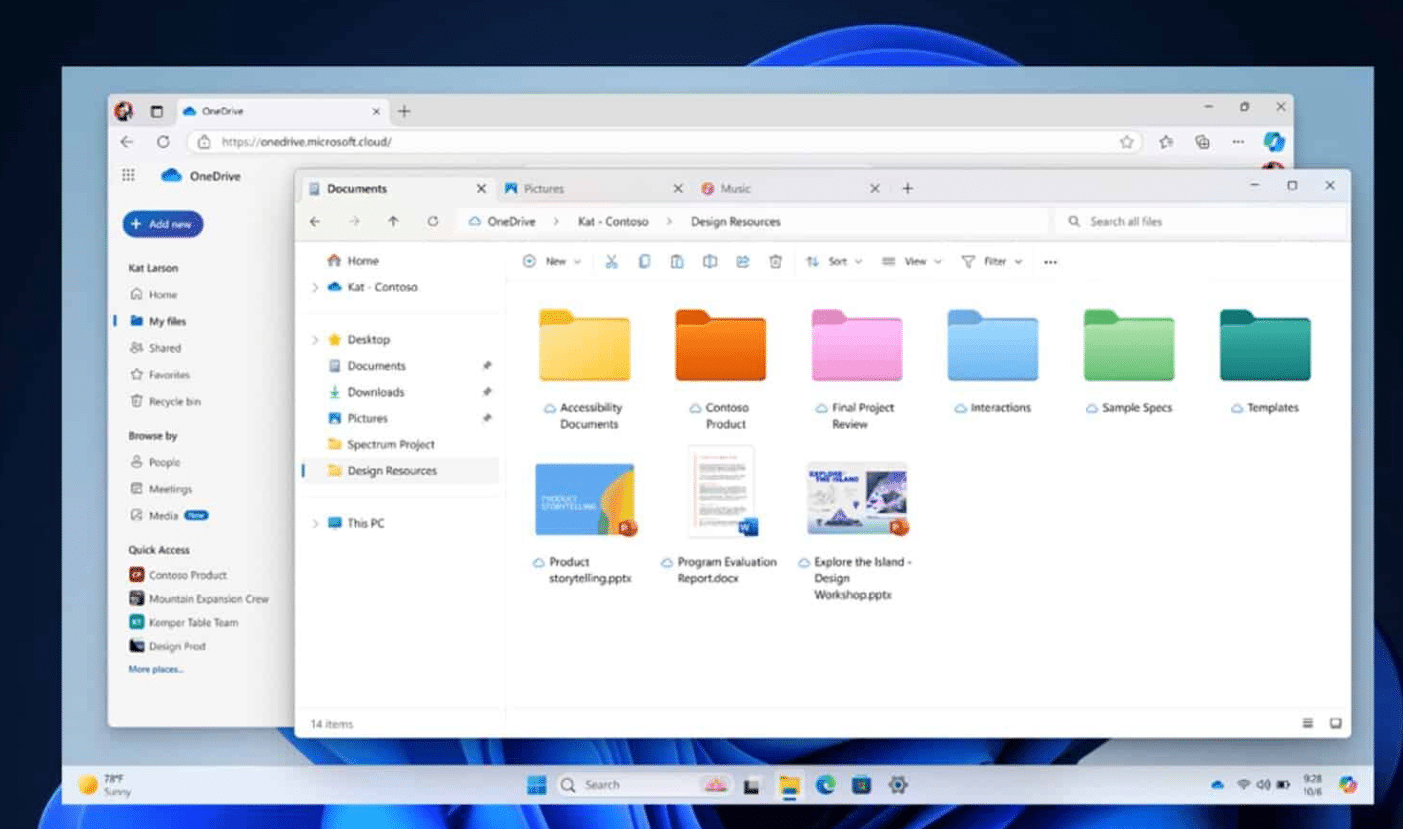Click the Delete trash icon in toolbar
This screenshot has height=829, width=1403.
[x=775, y=262]
